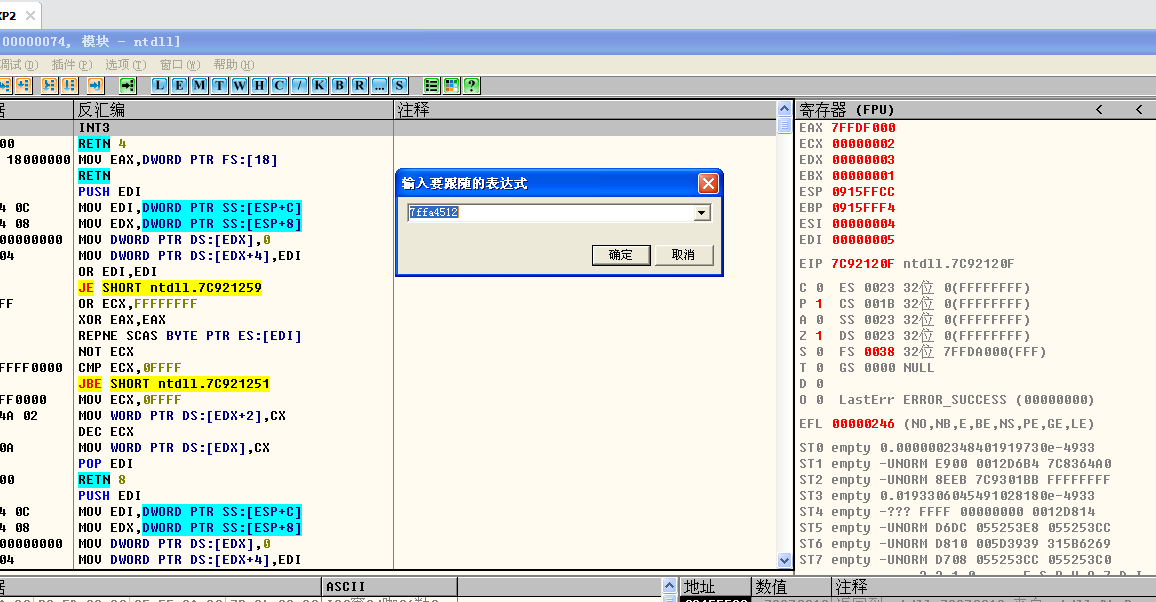Viewport: 1156px width, 602px height.
Task: Open the 帮助 (Help) menu
Action: [x=232, y=64]
